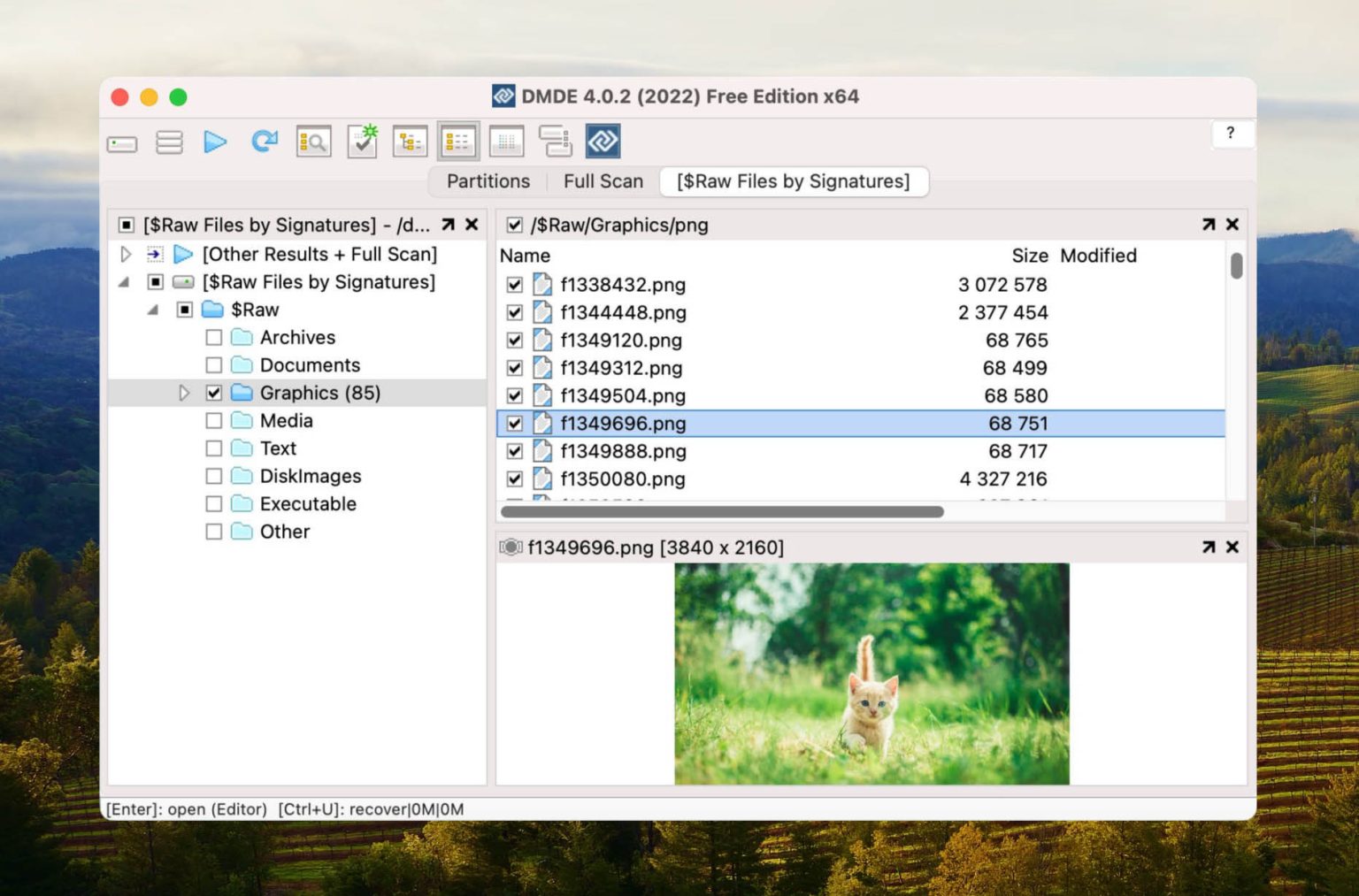1359x896 pixels.
Task: Check the Documents folder checkbox
Action: tap(213, 364)
